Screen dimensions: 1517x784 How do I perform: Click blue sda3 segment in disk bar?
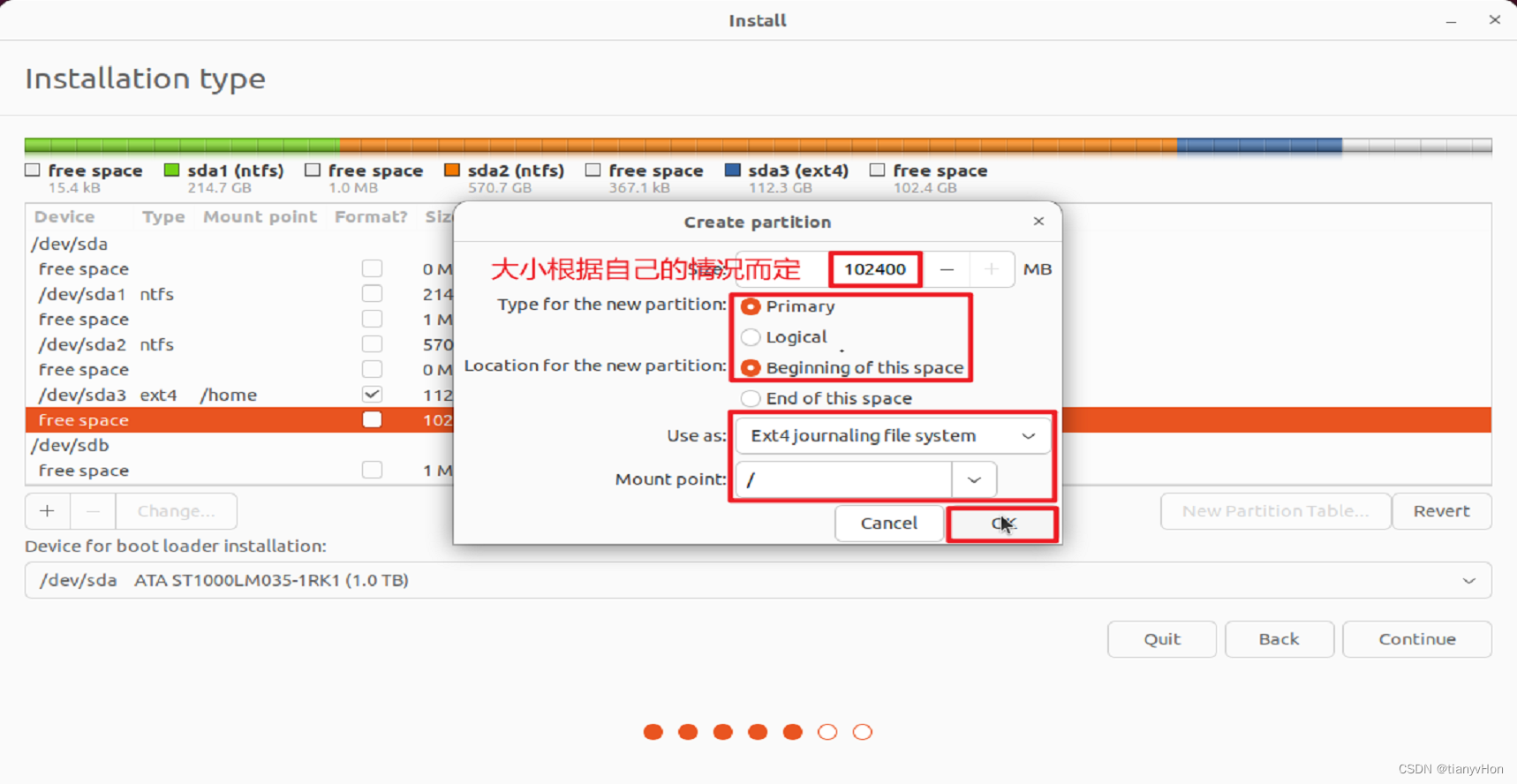1259,145
